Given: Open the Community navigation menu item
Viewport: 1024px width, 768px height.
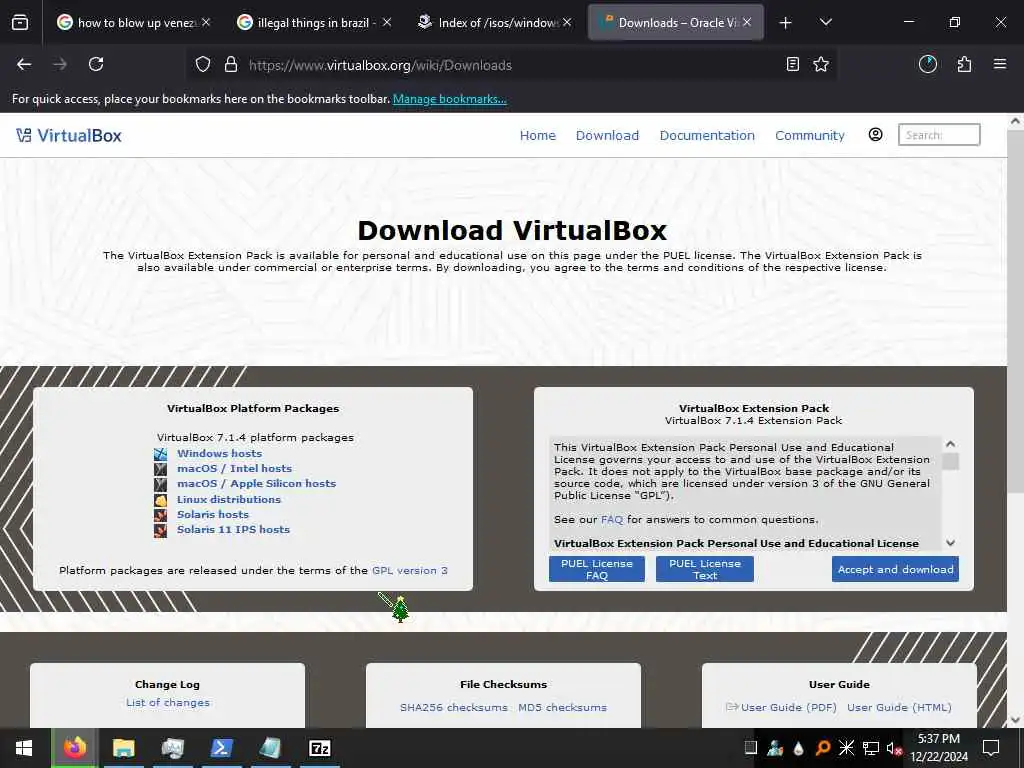Looking at the screenshot, I should coord(810,135).
